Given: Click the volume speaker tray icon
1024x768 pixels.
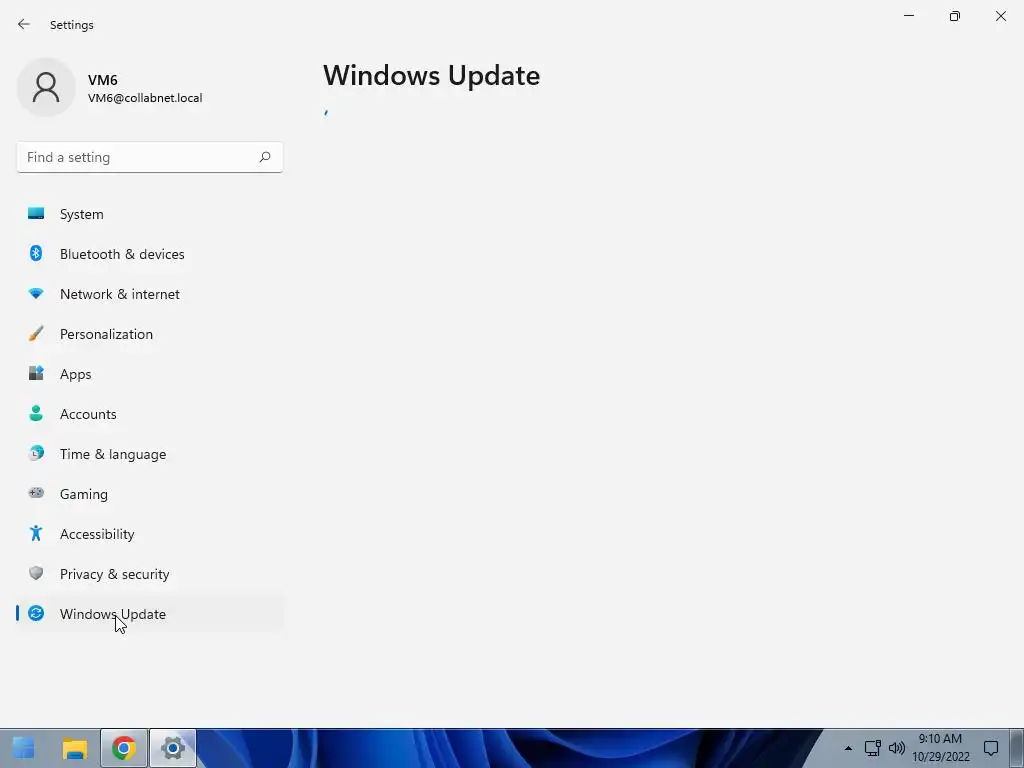Looking at the screenshot, I should point(897,748).
